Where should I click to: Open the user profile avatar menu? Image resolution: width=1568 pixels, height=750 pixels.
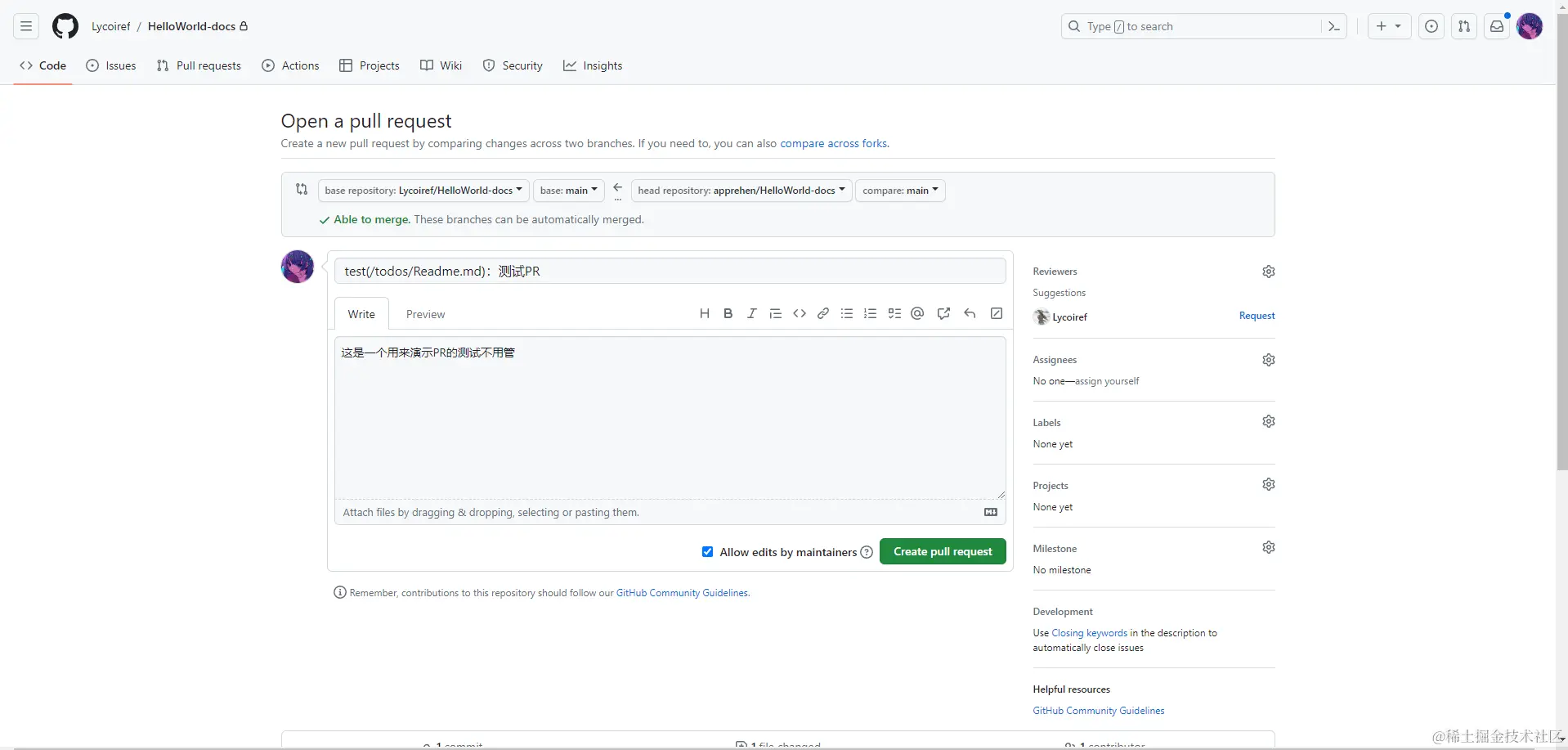[1530, 26]
